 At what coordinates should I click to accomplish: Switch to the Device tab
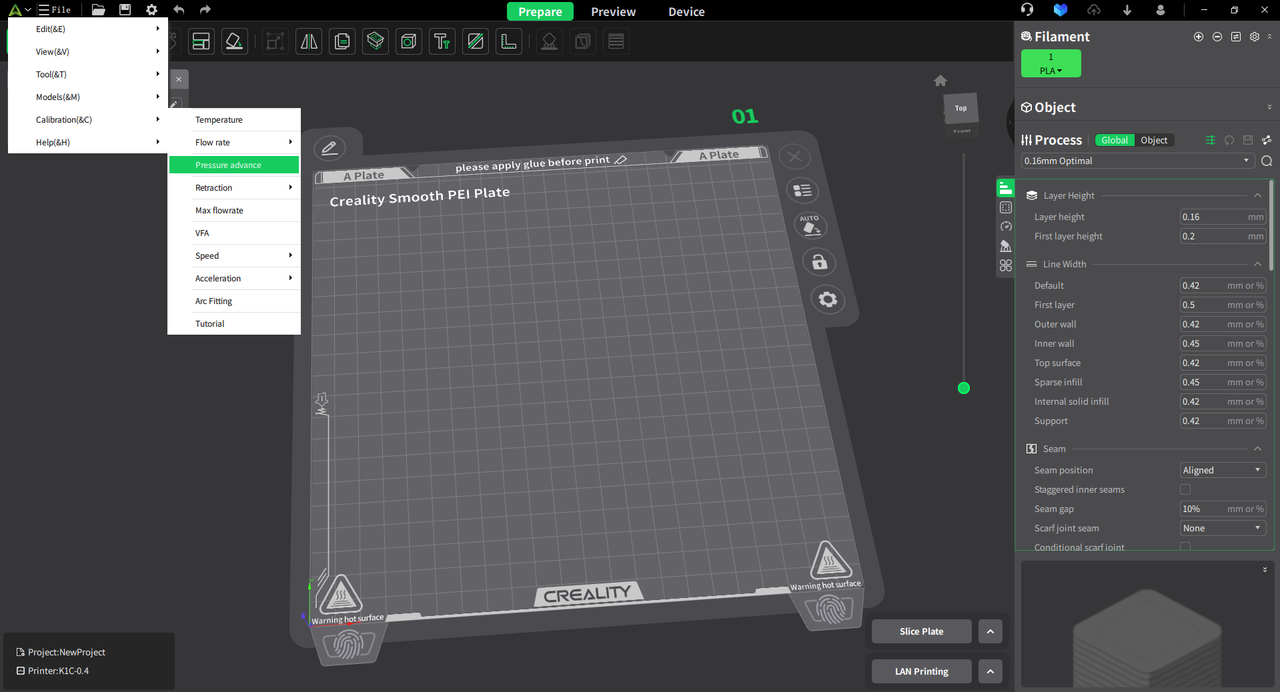(686, 12)
